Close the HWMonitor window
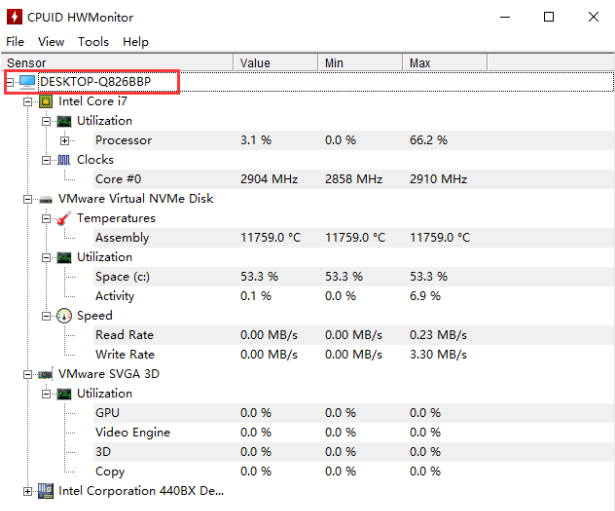 (594, 17)
